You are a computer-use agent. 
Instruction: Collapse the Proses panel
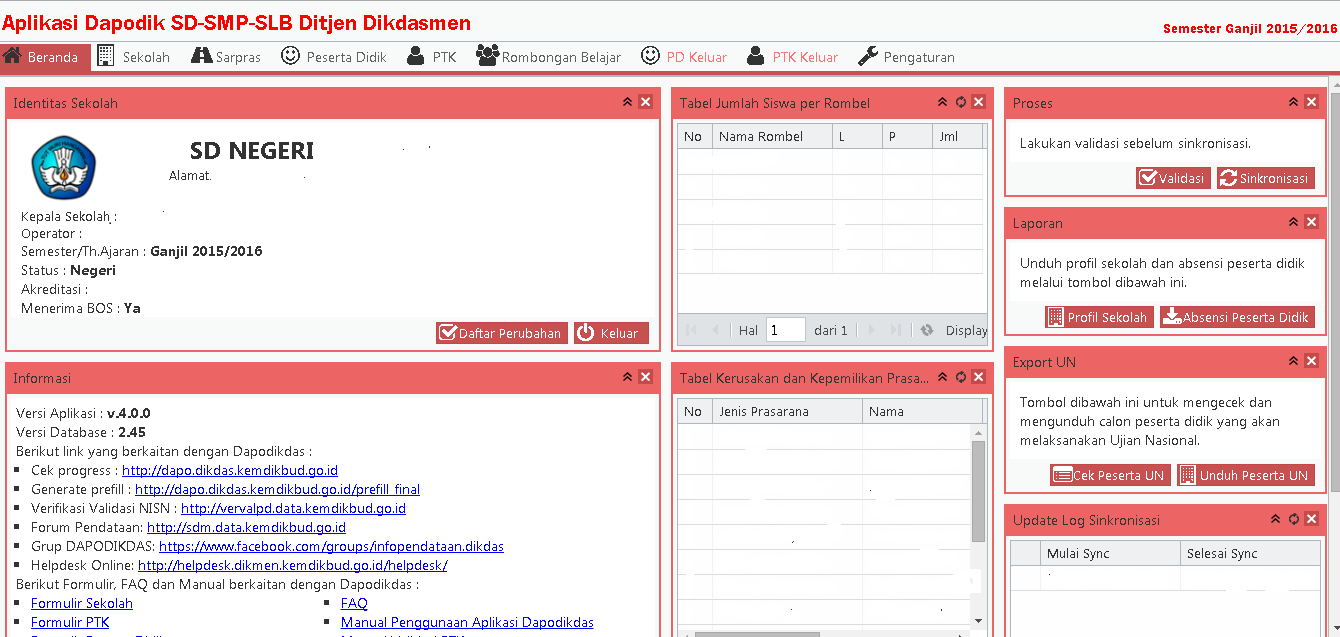click(1293, 102)
